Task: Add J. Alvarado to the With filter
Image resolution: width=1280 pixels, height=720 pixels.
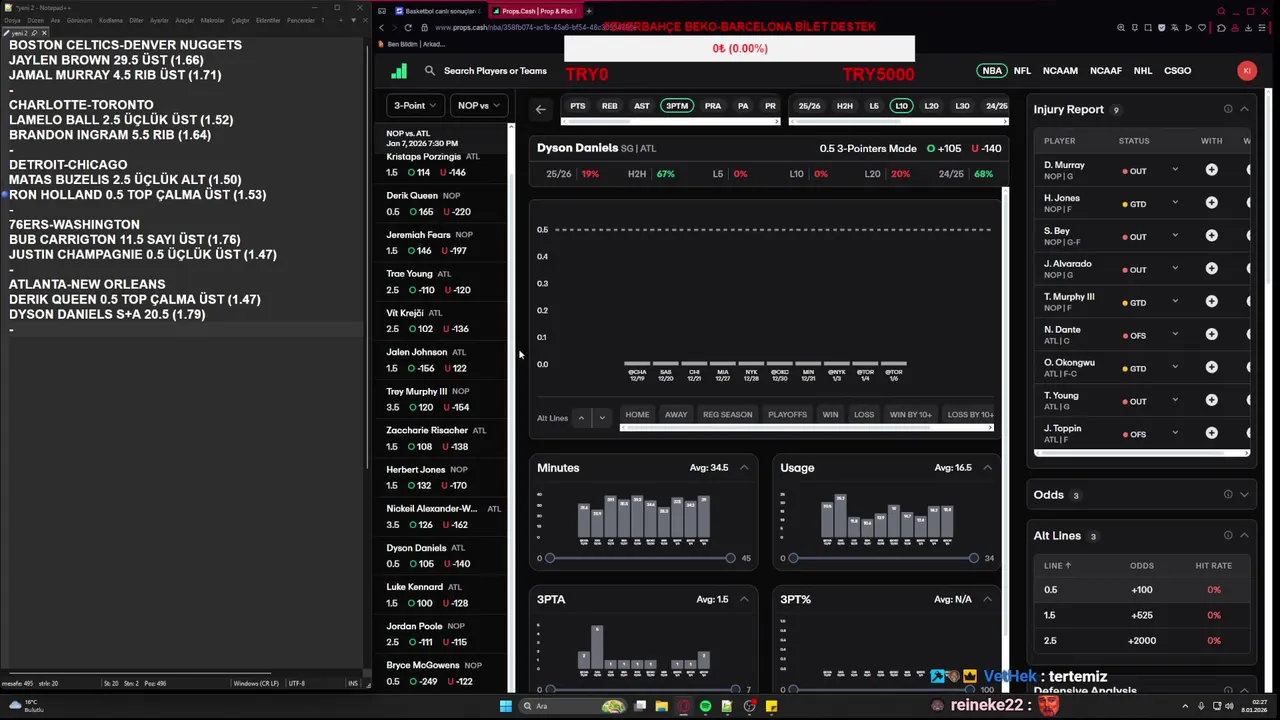Action: (1211, 269)
